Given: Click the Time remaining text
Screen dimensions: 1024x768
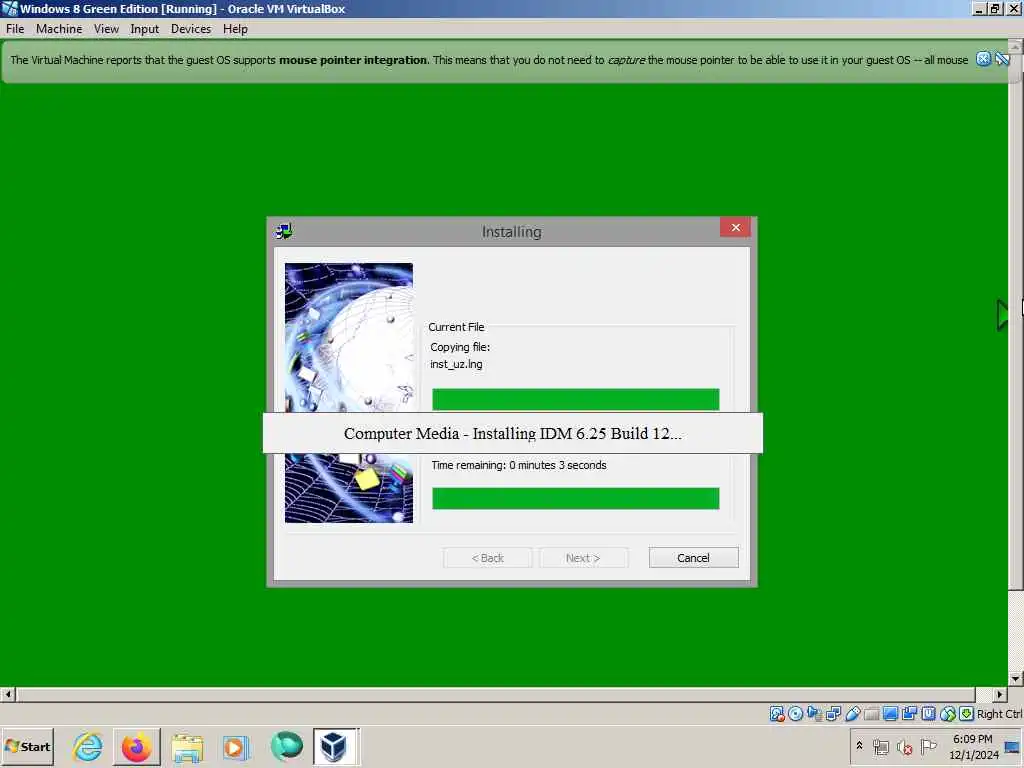Looking at the screenshot, I should (x=519, y=465).
